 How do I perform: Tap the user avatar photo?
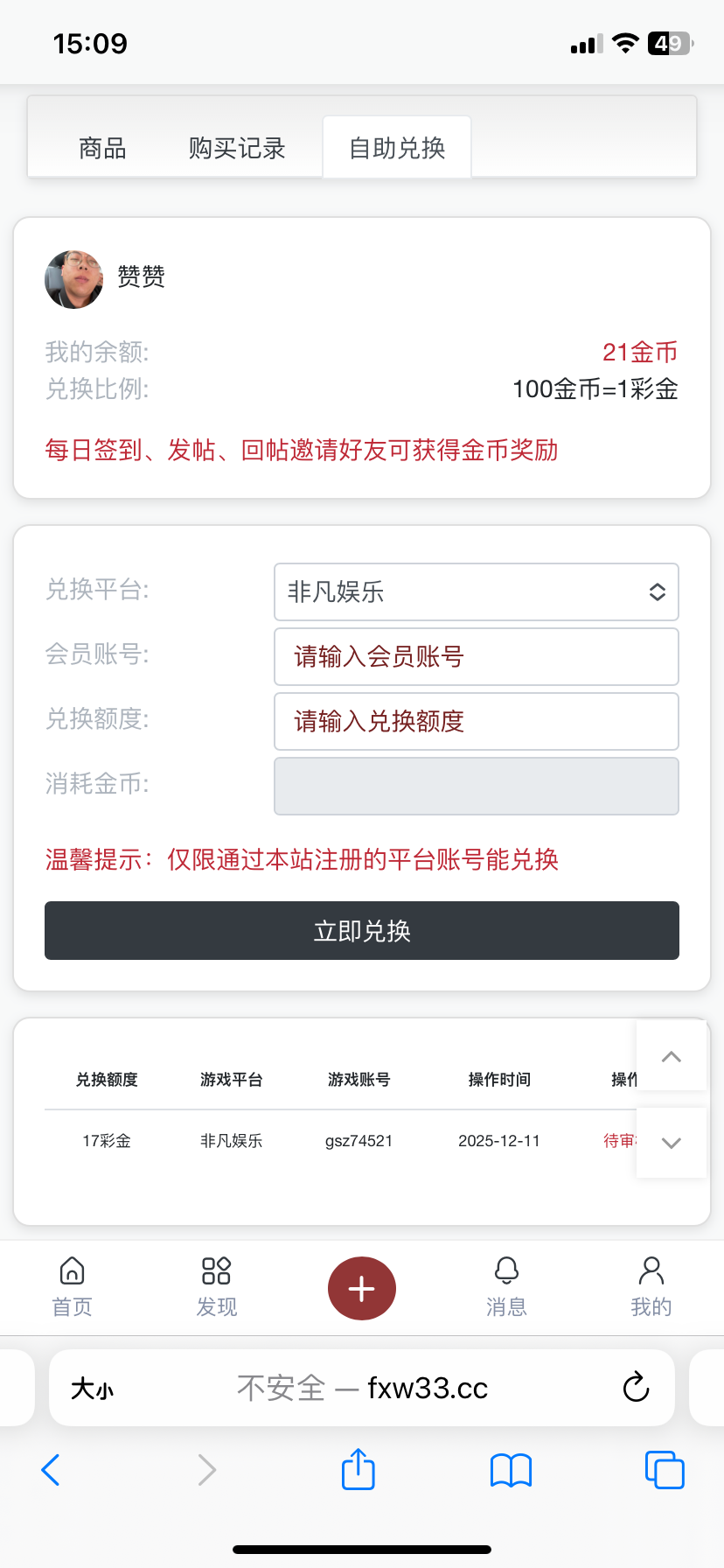click(74, 279)
